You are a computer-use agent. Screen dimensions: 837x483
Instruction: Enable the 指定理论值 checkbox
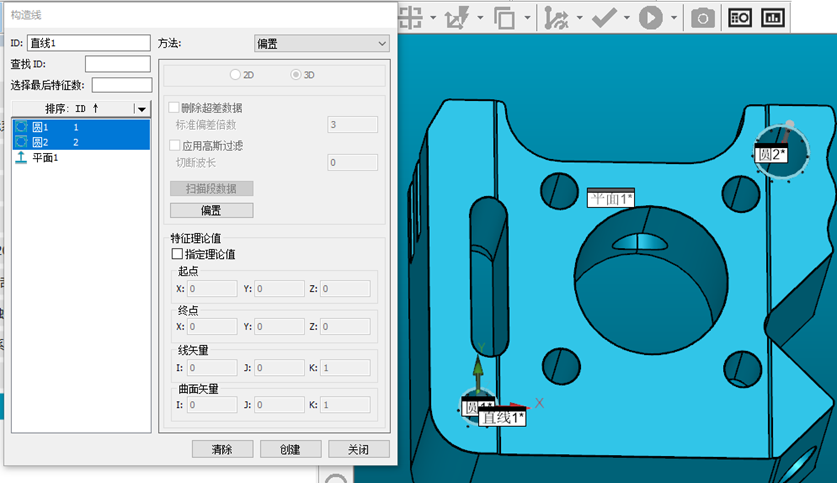[x=178, y=255]
